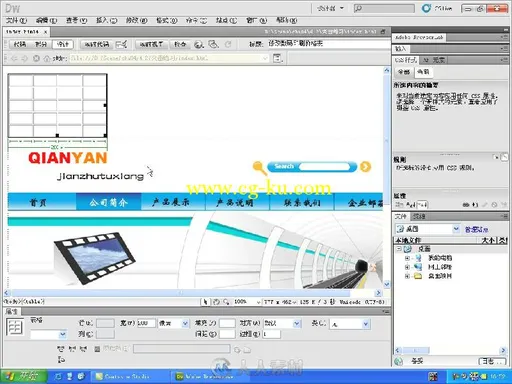The height and width of the screenshot is (384, 512).
Task: Select 当前 (Current) mode in CSS panel
Action: pos(423,72)
